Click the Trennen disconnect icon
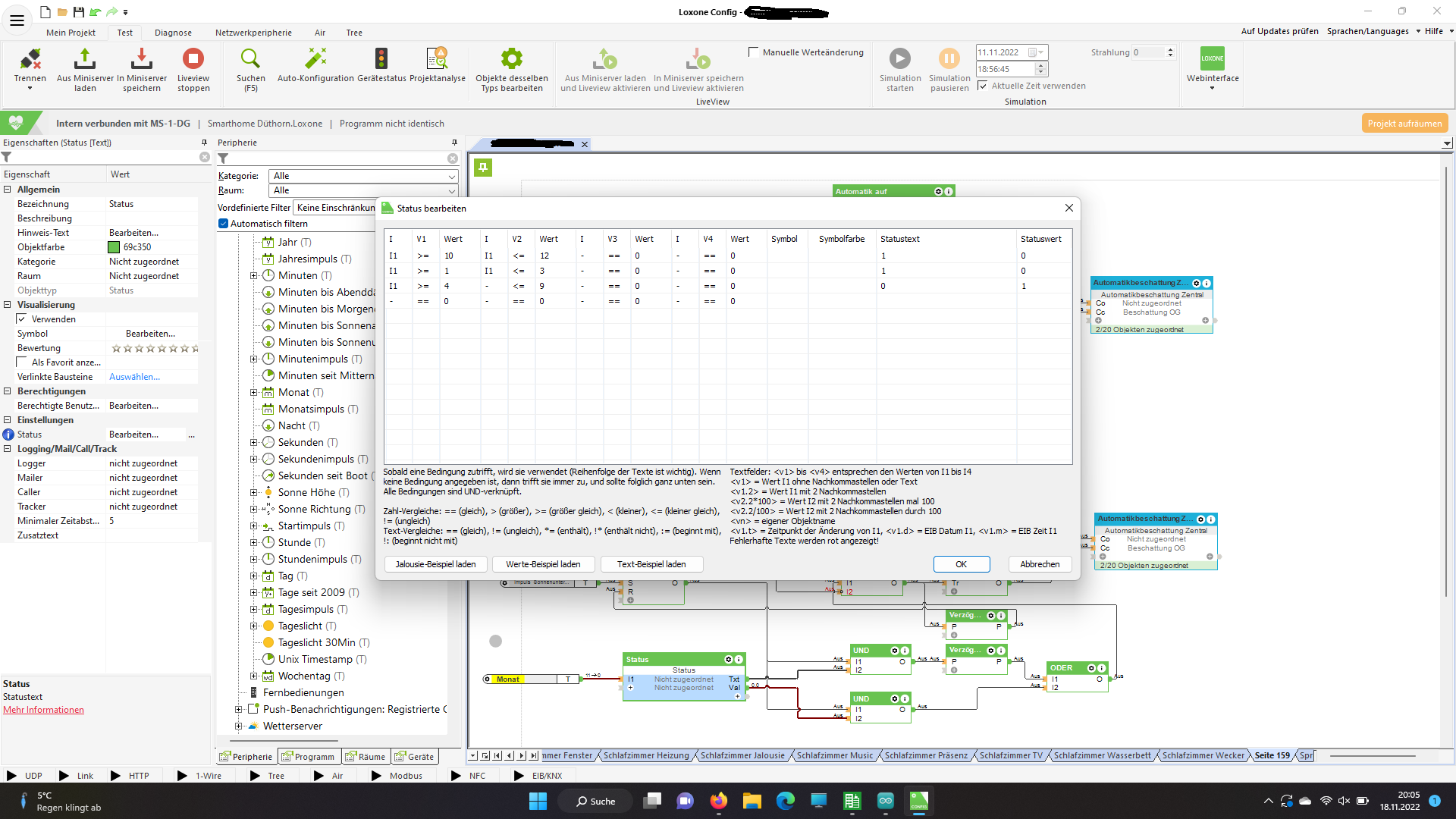1456x819 pixels. (x=30, y=60)
